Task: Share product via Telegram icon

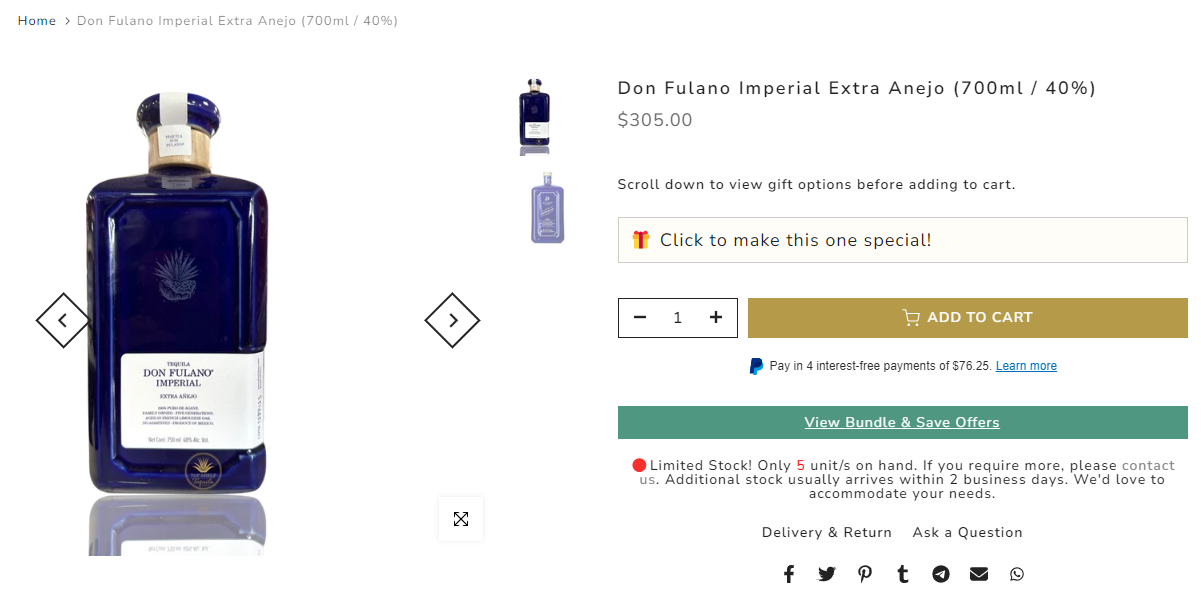Action: 941,574
